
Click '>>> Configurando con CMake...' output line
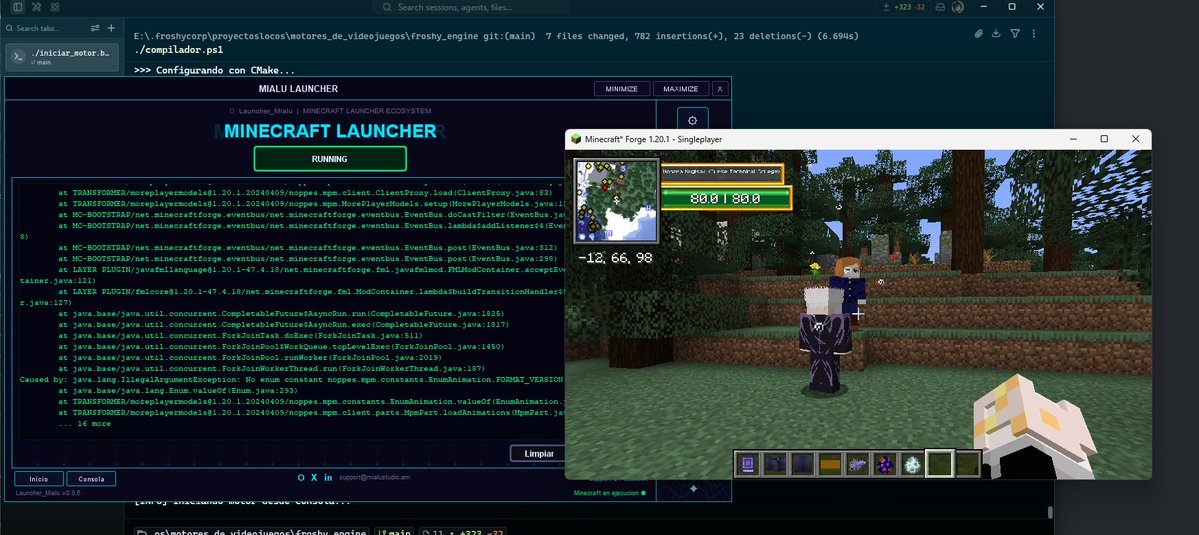(x=214, y=70)
